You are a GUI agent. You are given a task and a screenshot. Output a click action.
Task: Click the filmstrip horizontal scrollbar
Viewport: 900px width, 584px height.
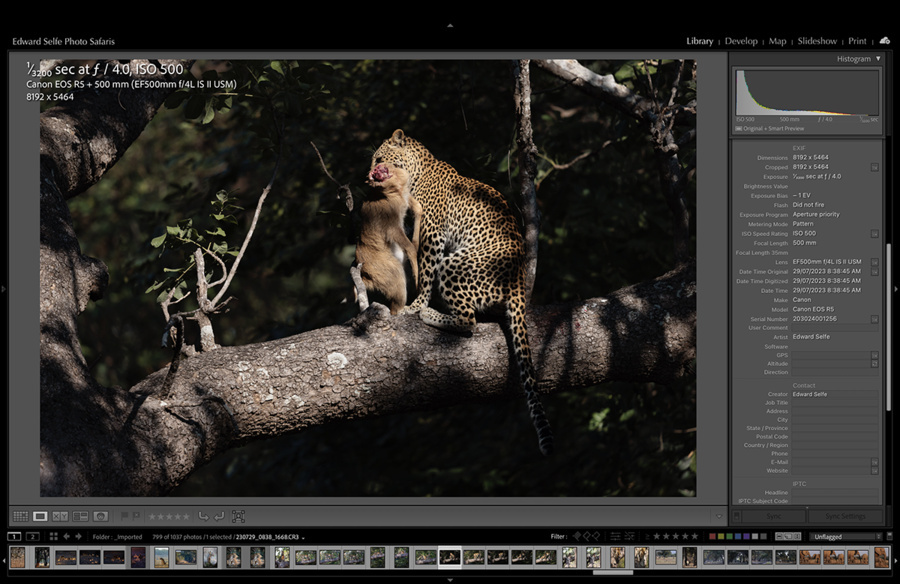[613, 572]
